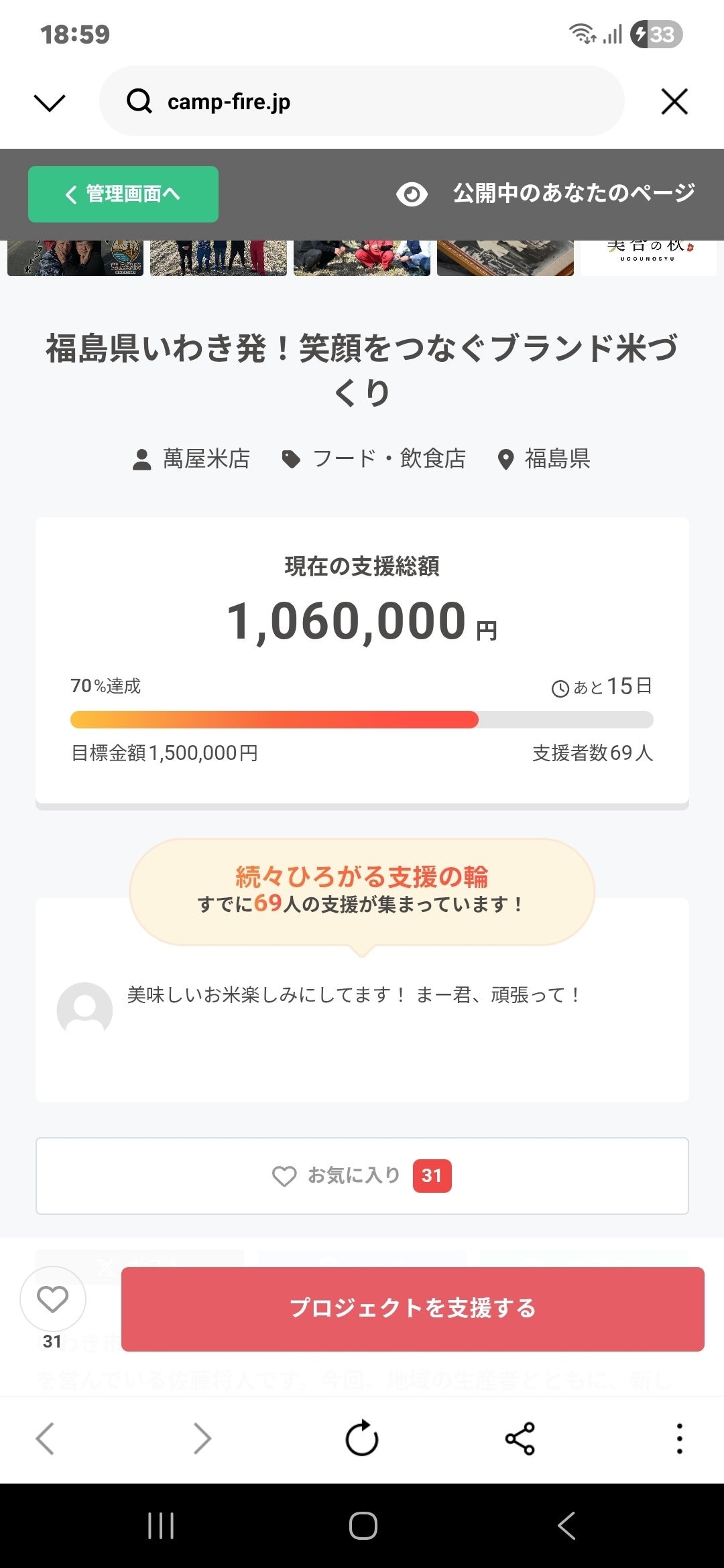Tap the floating heart favorite icon
The image size is (724, 1568).
tap(52, 1299)
